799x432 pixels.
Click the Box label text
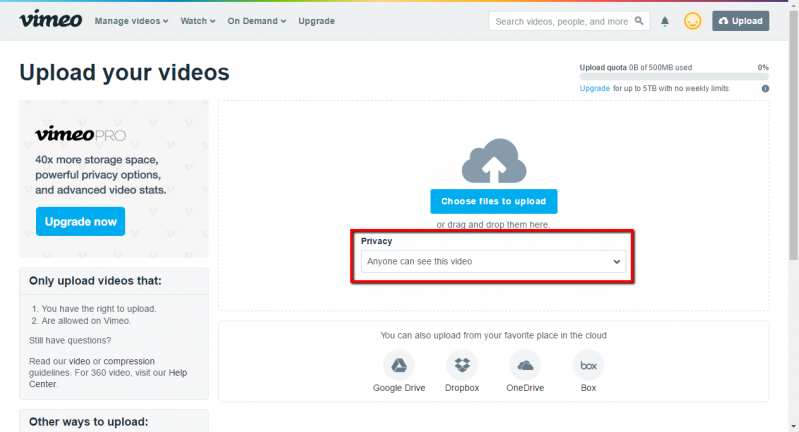pos(589,388)
